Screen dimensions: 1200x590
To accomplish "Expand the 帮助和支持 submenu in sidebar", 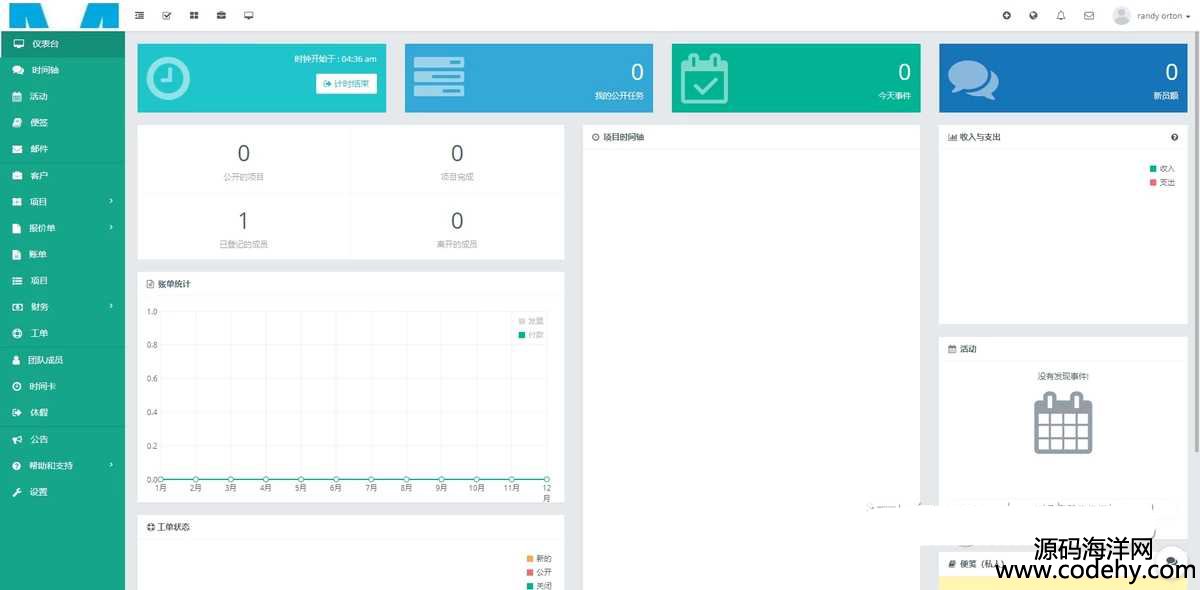I will point(62,465).
